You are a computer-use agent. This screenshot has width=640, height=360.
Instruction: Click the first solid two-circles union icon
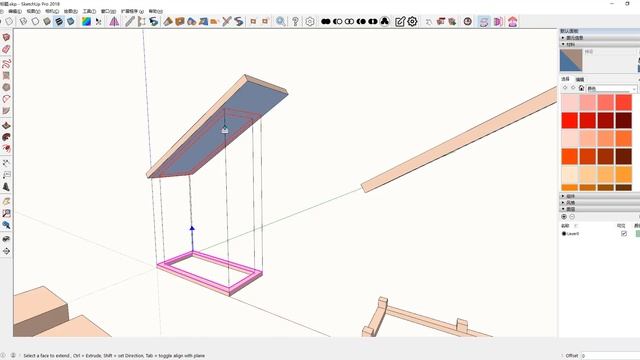coord(325,21)
